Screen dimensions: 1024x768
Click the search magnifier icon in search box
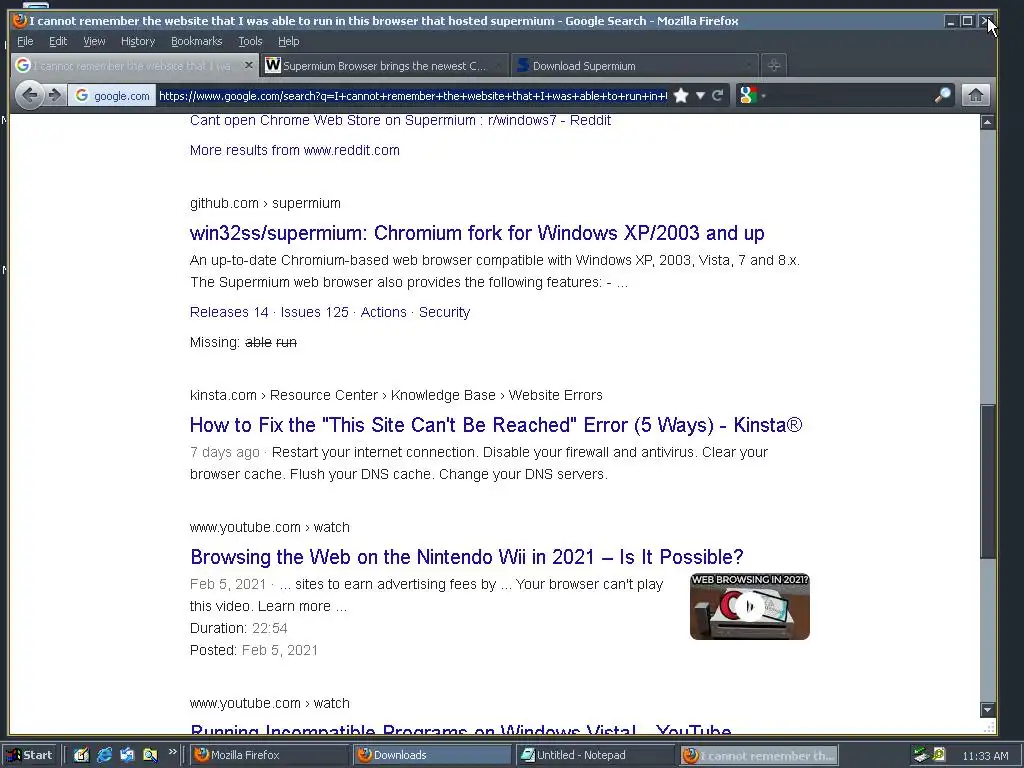[x=942, y=95]
